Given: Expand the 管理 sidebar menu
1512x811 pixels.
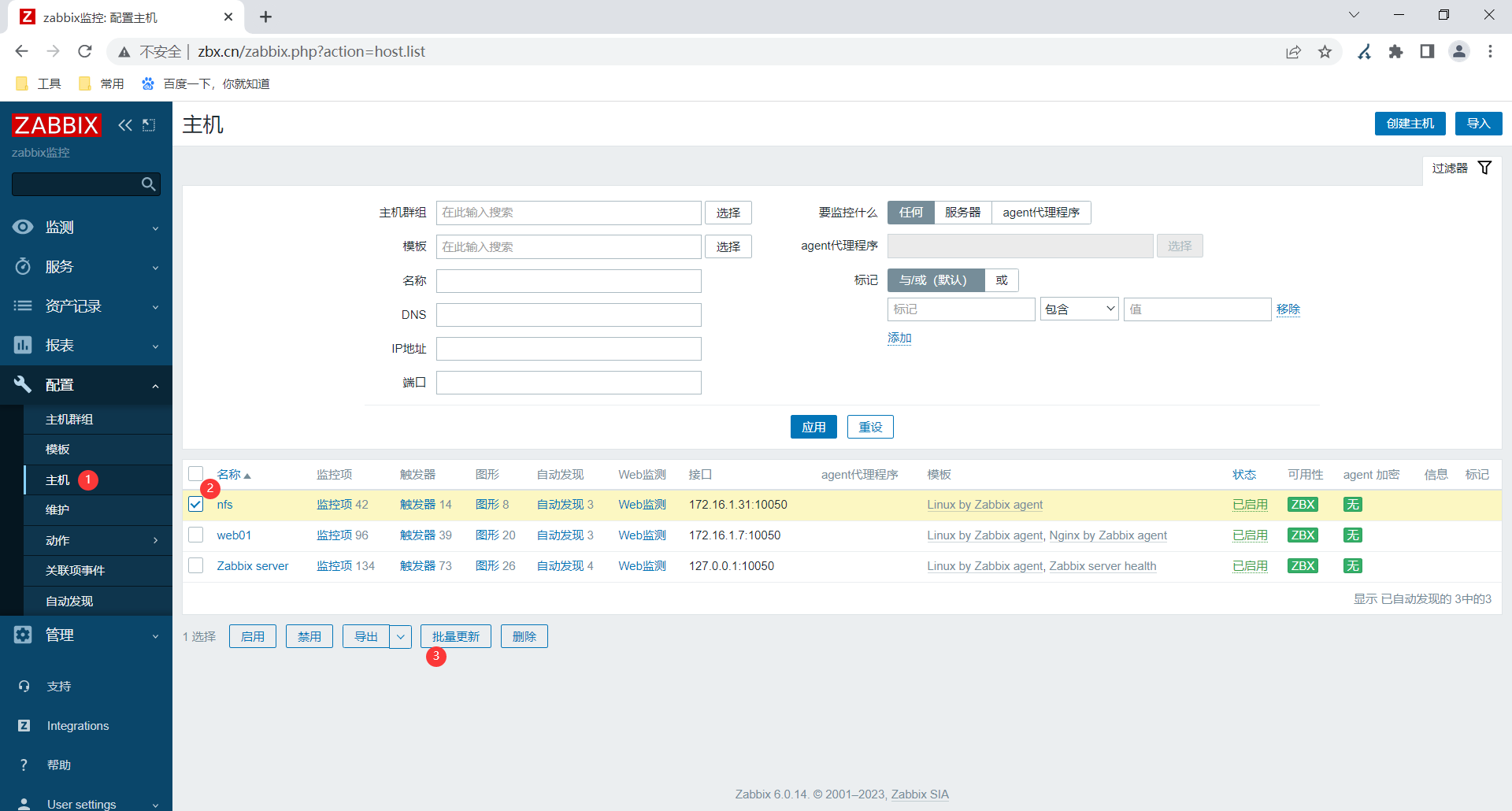Looking at the screenshot, I should 86,635.
